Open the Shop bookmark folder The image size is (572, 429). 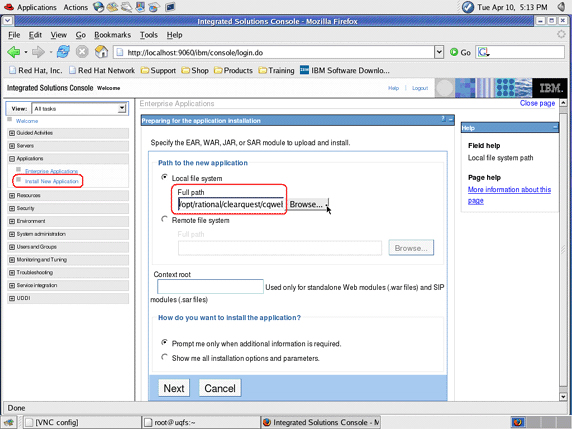click(x=195, y=70)
